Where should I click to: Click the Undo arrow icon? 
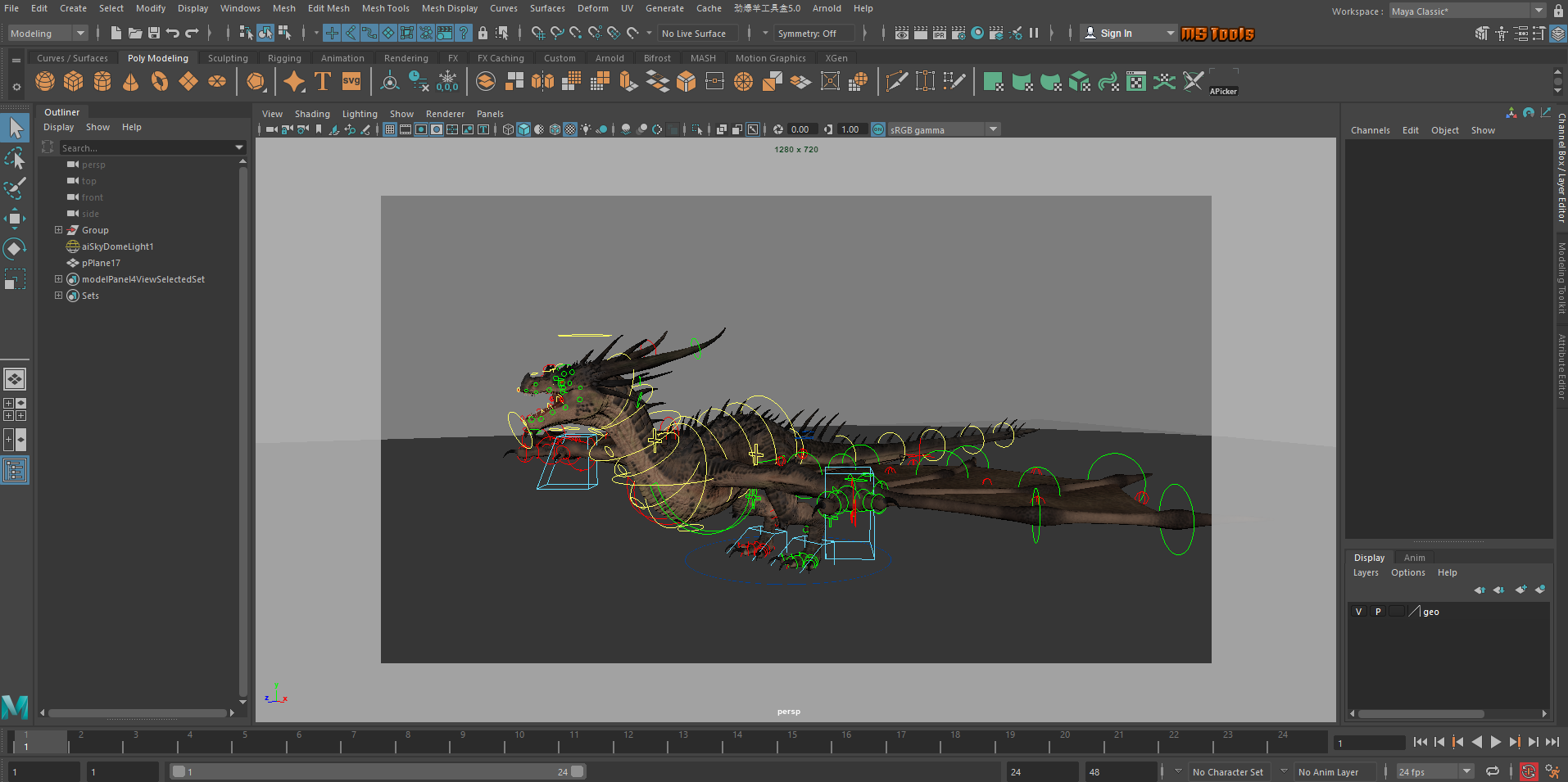coord(172,33)
